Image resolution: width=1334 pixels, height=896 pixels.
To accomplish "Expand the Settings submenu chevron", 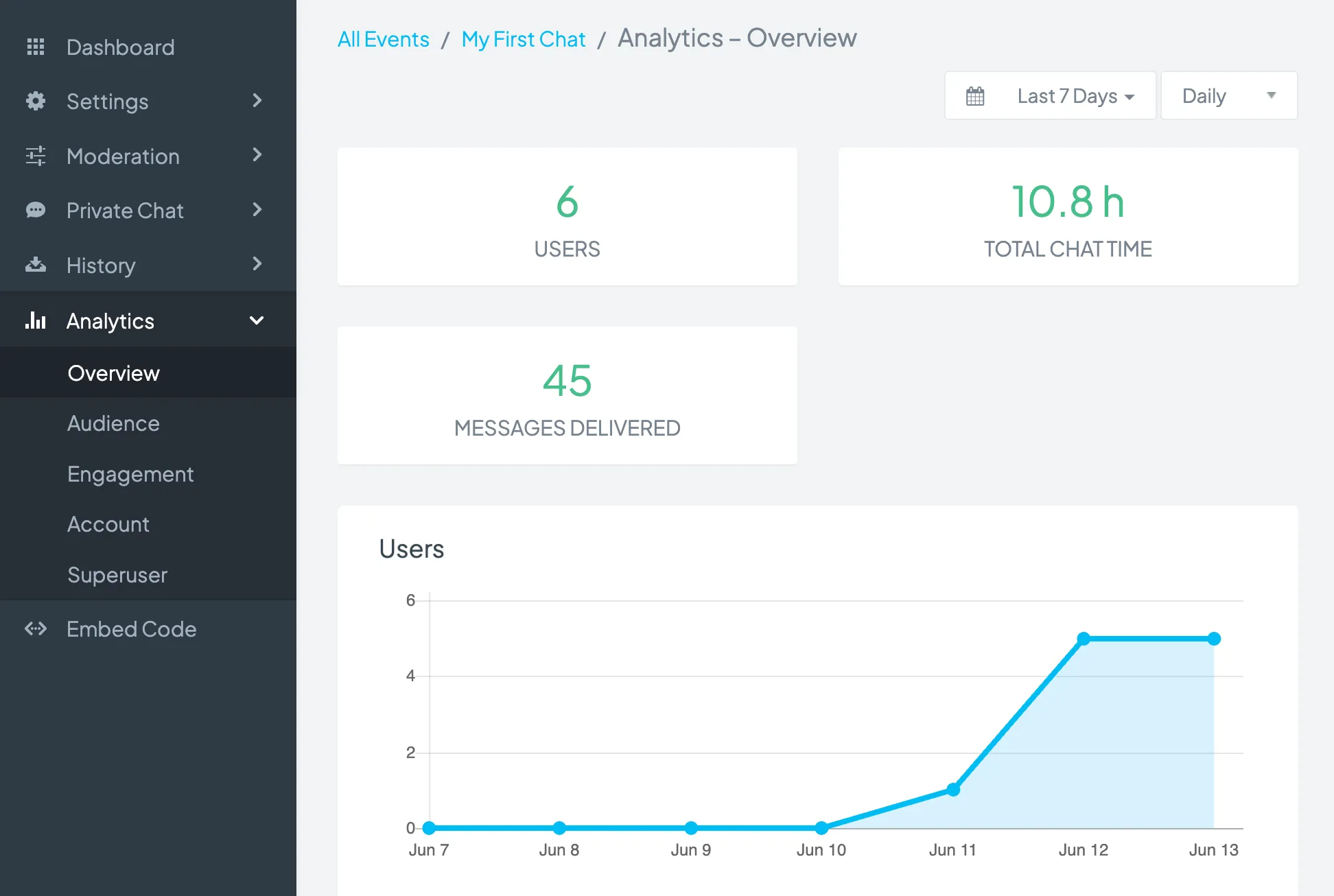I will click(257, 100).
